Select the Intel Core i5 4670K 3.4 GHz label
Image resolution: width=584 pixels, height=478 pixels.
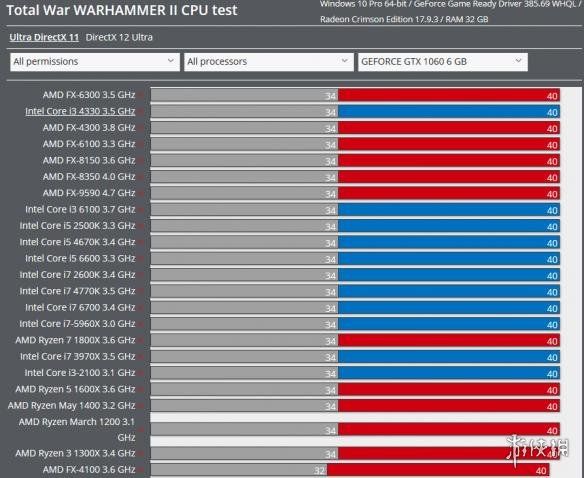pyautogui.click(x=77, y=242)
